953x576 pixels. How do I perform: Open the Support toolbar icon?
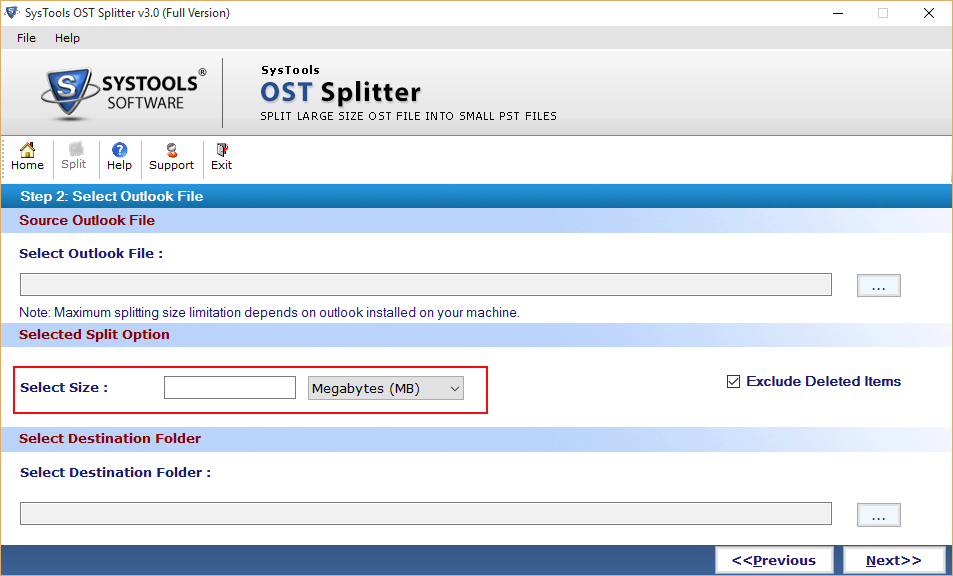click(171, 157)
